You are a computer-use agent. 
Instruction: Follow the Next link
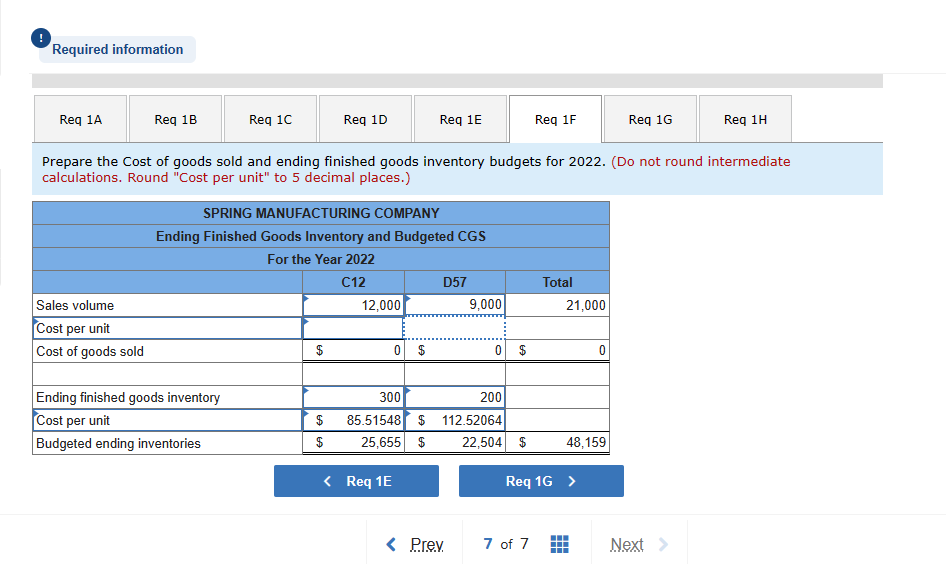(x=627, y=544)
